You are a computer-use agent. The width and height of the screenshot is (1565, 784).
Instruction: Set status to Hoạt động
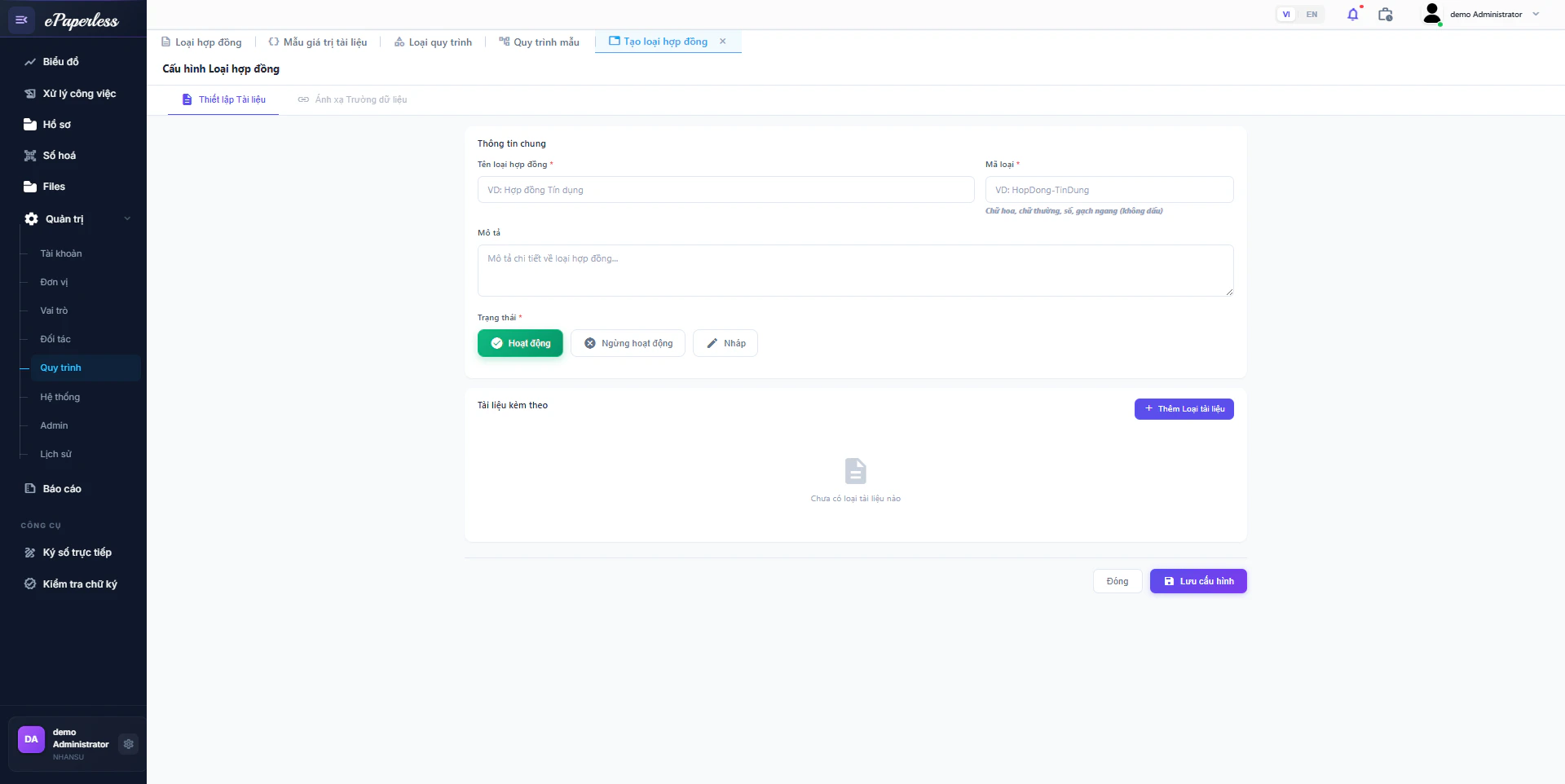[x=520, y=343]
